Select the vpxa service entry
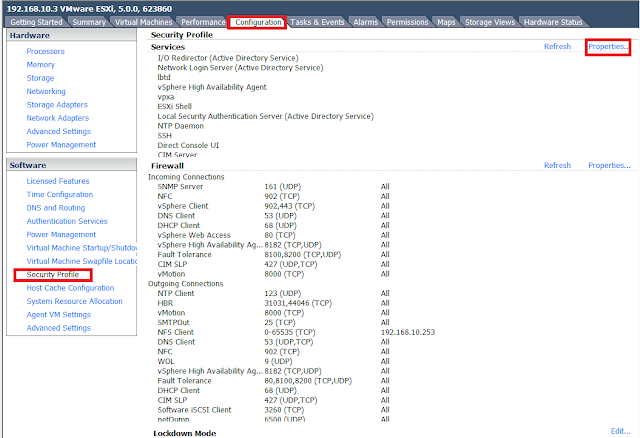Screen dimensions: 640x438 166,97
